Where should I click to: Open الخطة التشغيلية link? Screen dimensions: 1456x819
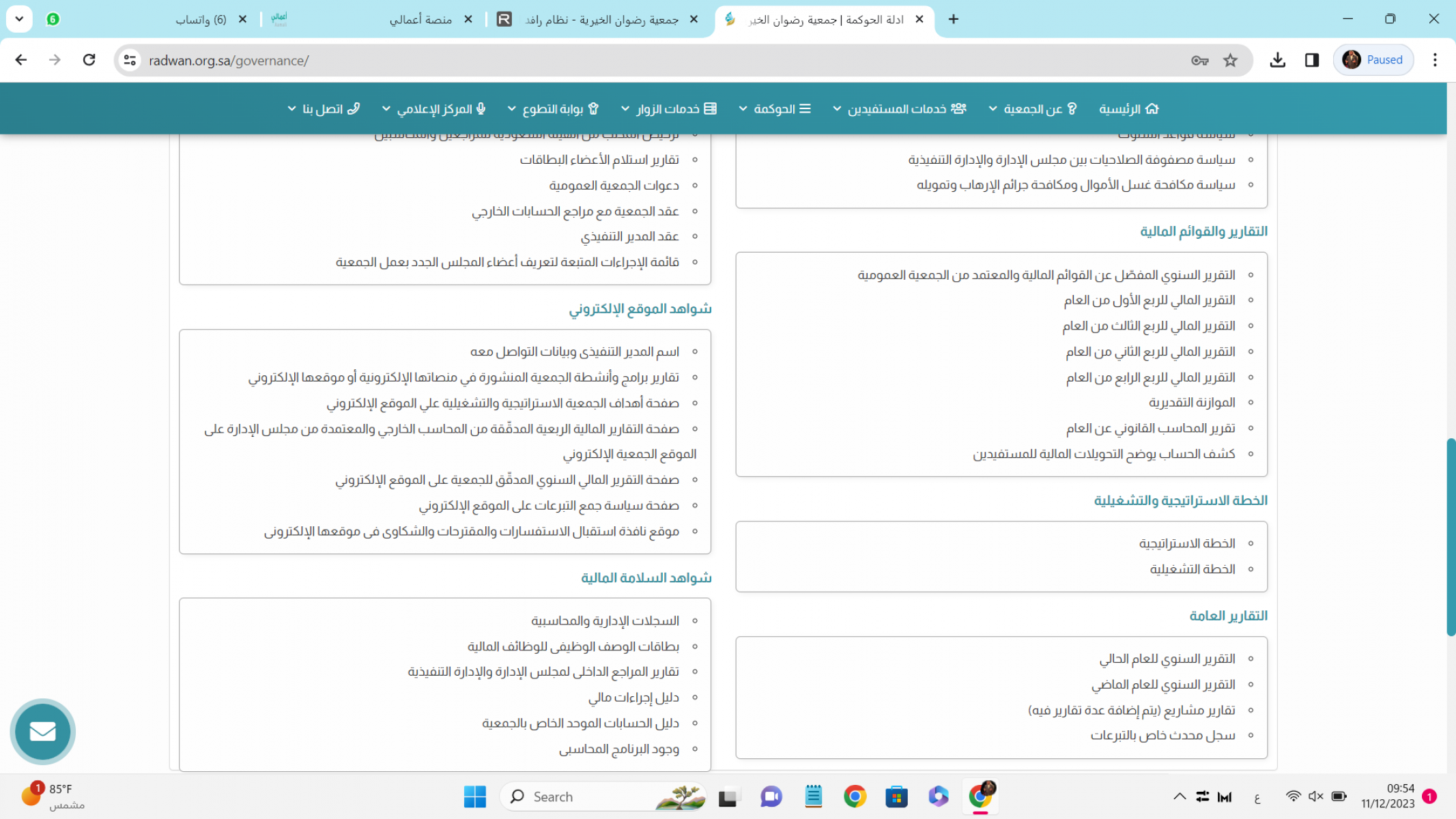(x=1193, y=569)
